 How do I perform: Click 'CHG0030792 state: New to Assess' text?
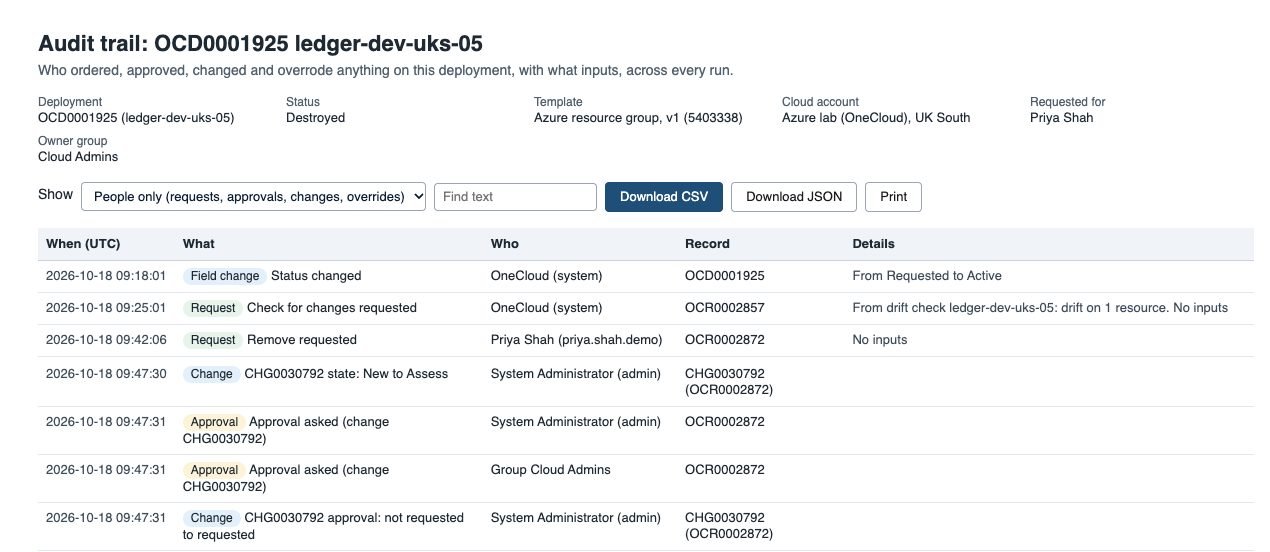347,374
